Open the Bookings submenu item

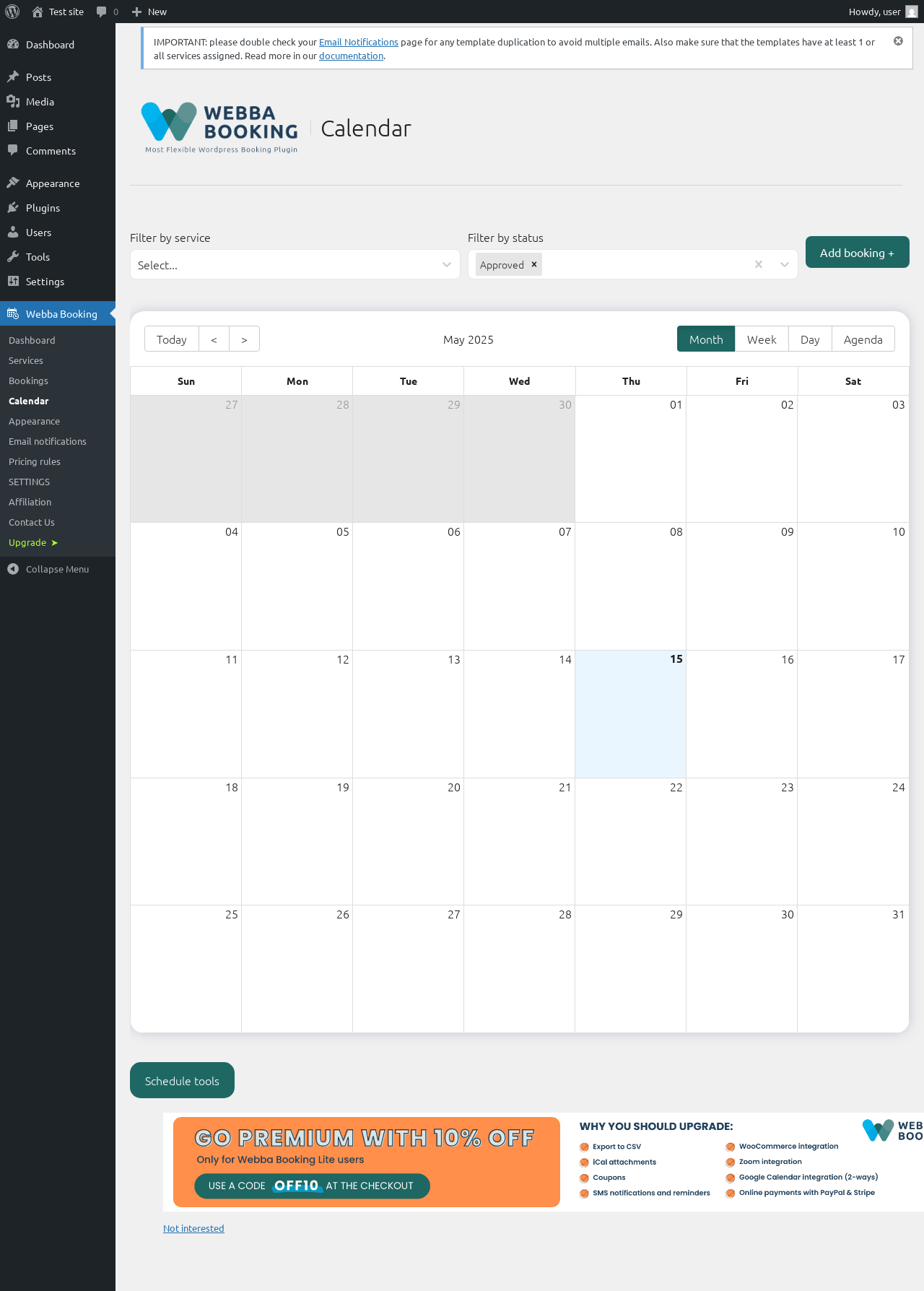(28, 381)
